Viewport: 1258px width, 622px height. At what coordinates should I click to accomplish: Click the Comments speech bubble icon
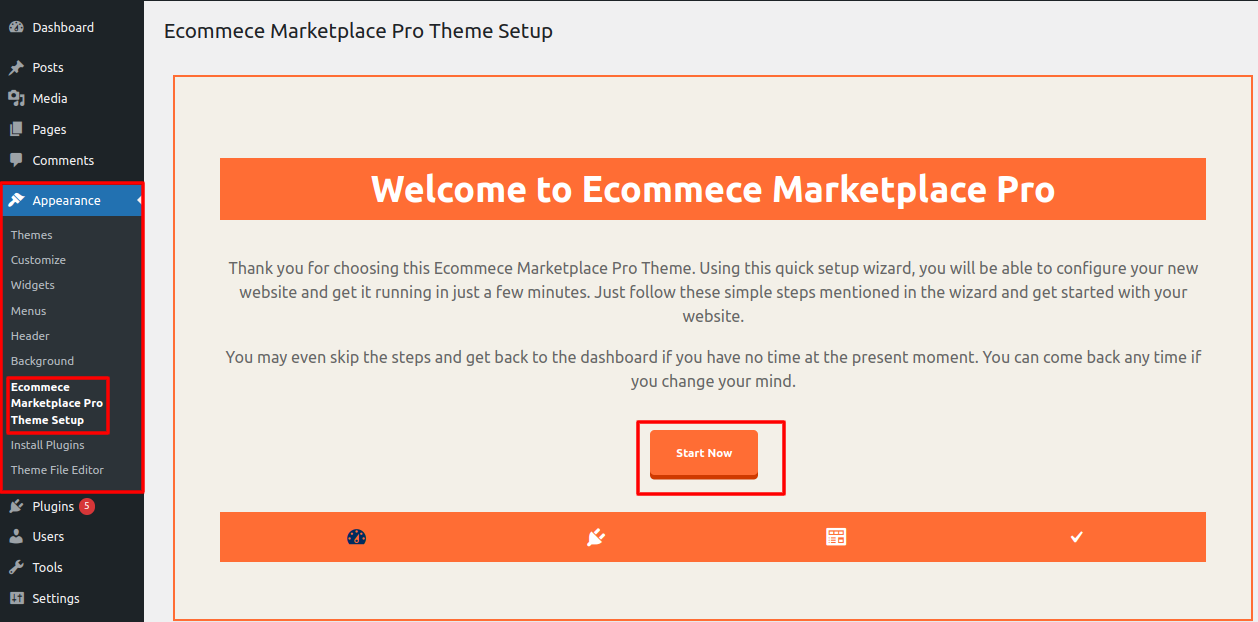(x=16, y=160)
